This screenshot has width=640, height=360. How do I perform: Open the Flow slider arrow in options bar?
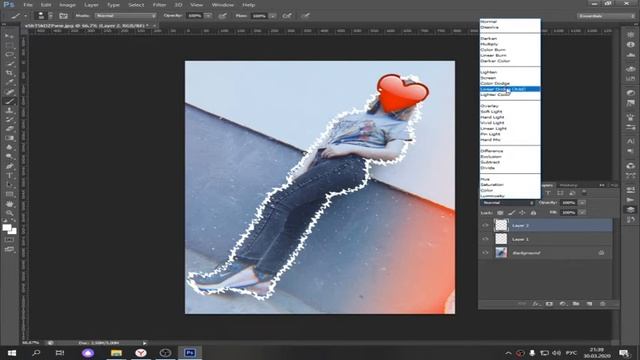tap(273, 16)
